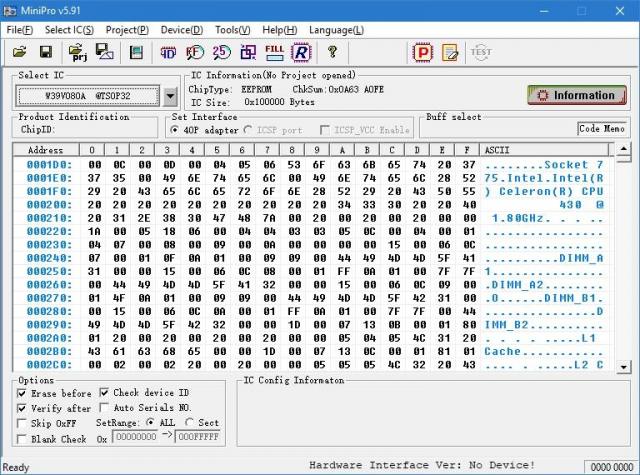
Task: Open project with the prj folder icon
Action: click(x=75, y=51)
